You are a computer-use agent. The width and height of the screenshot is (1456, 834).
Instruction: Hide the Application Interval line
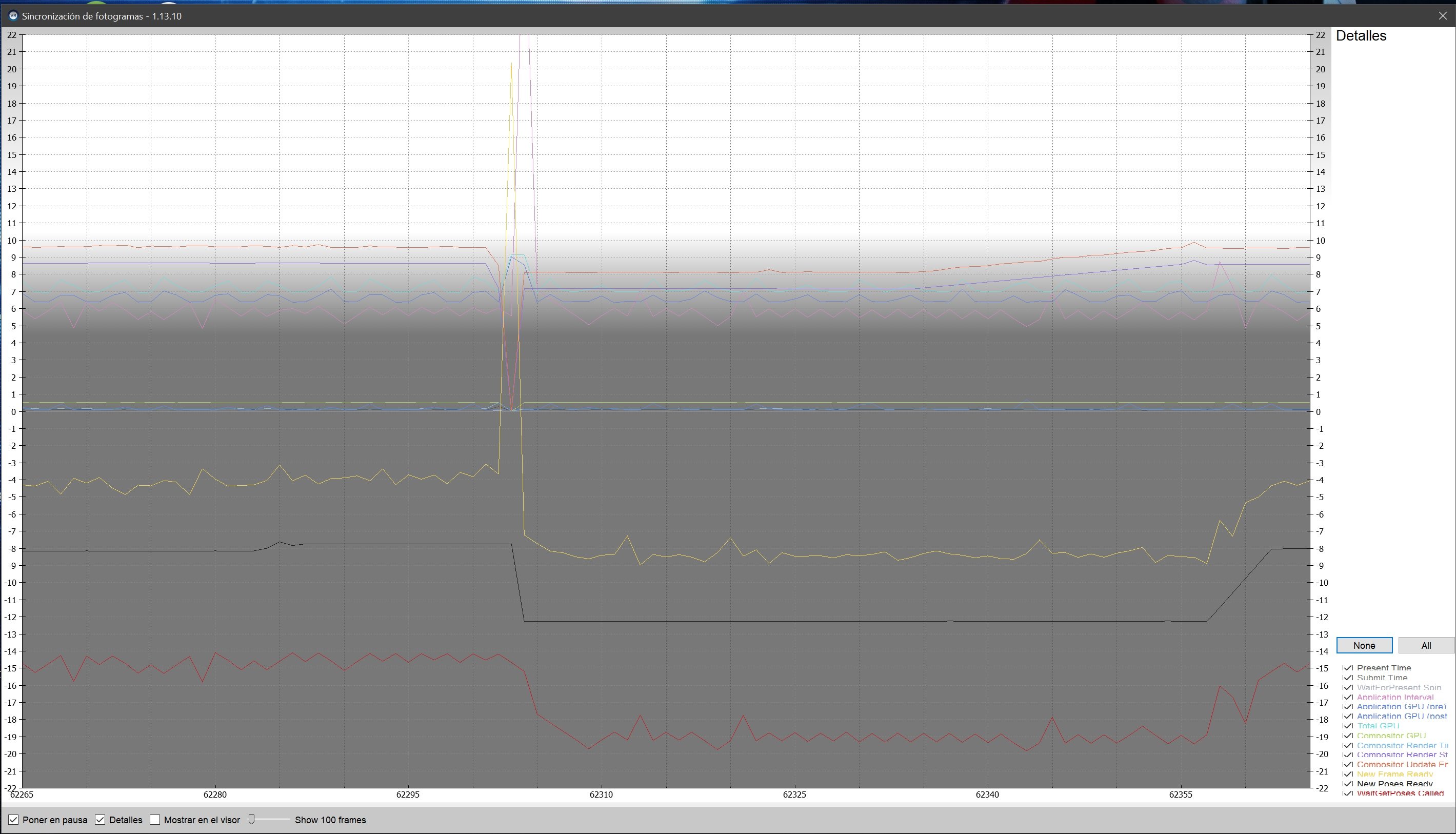tap(1348, 697)
